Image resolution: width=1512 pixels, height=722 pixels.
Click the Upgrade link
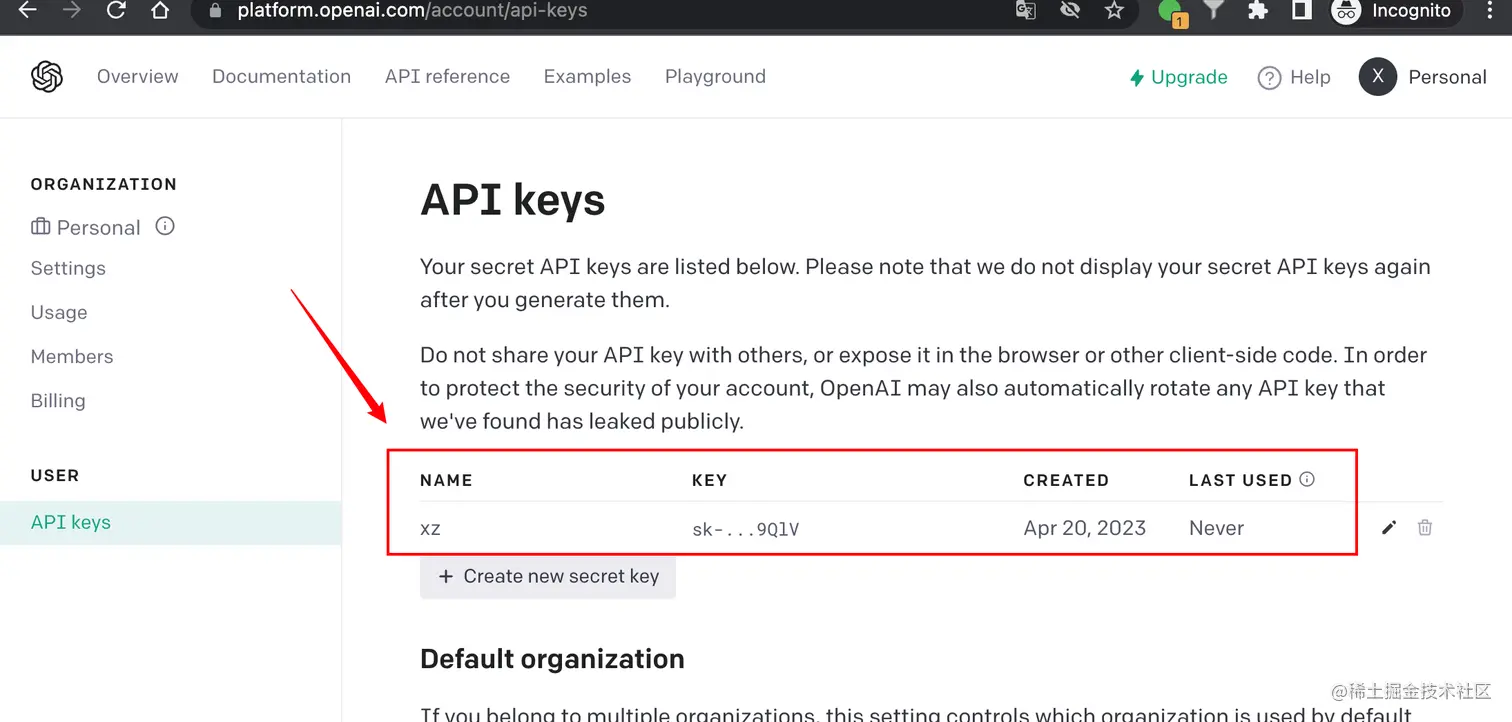pyautogui.click(x=1178, y=77)
